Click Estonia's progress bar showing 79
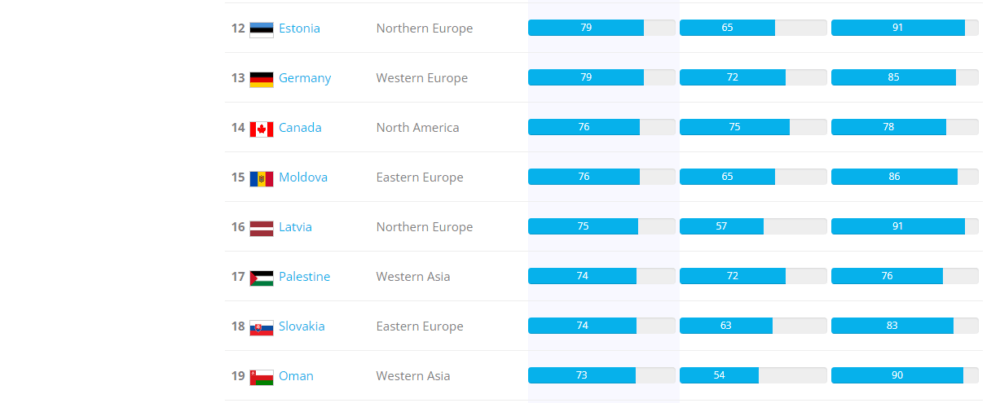The image size is (1000, 403). (601, 28)
